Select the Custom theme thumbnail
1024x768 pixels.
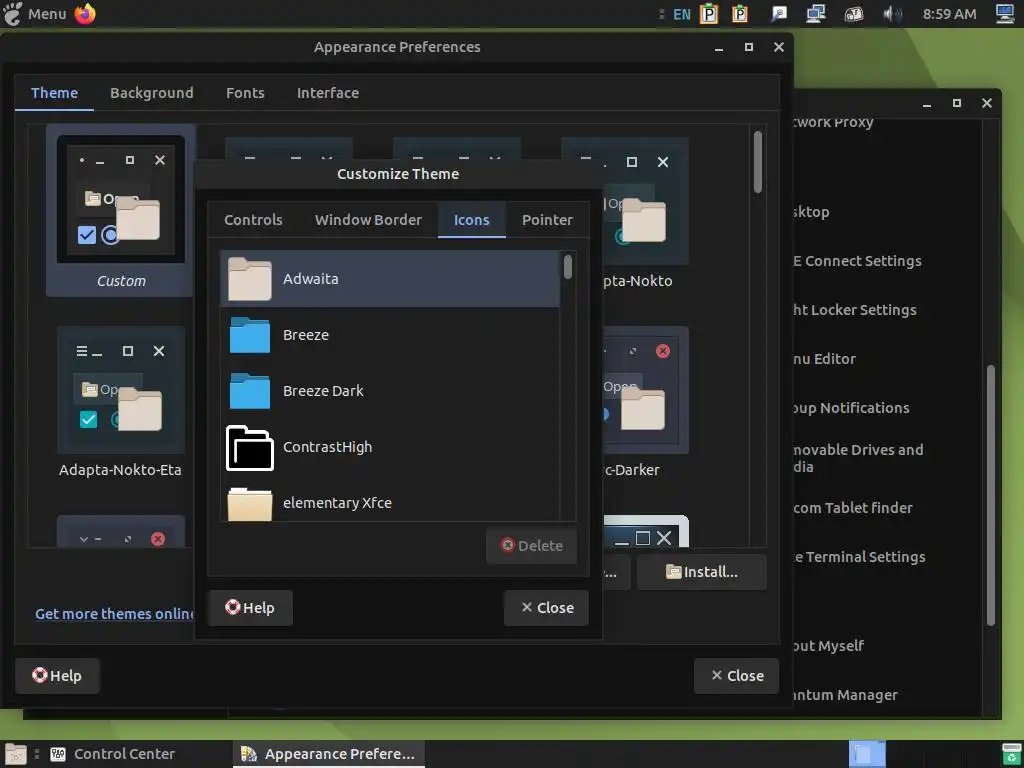tap(121, 210)
